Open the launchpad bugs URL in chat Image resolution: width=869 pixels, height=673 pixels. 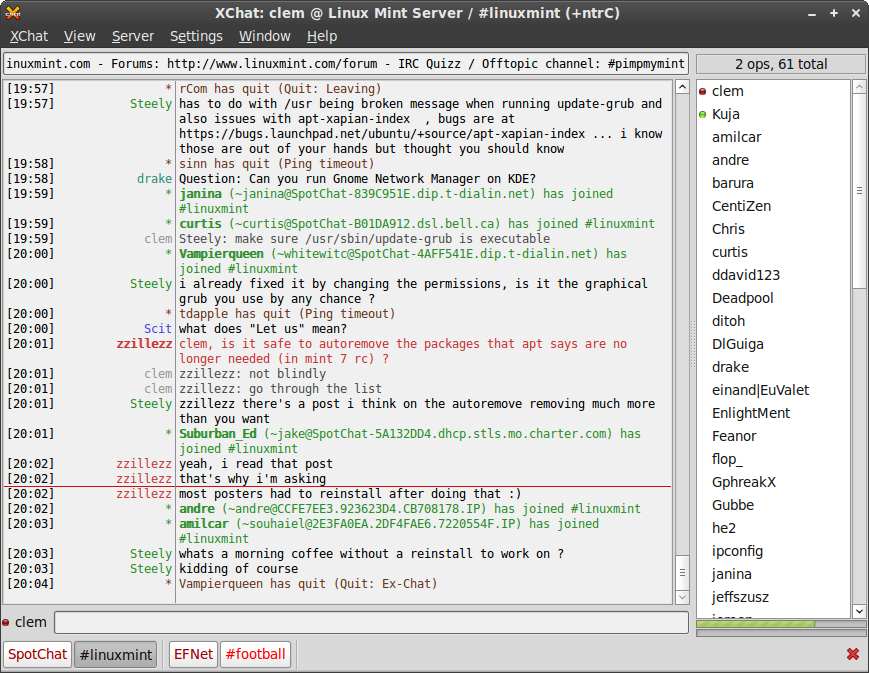point(382,134)
